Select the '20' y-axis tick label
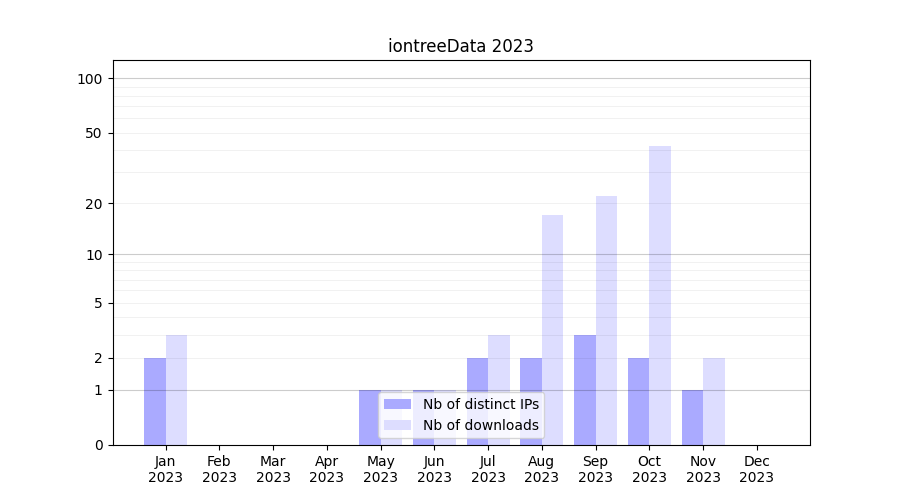Screen dimensions: 900x500 [93, 204]
